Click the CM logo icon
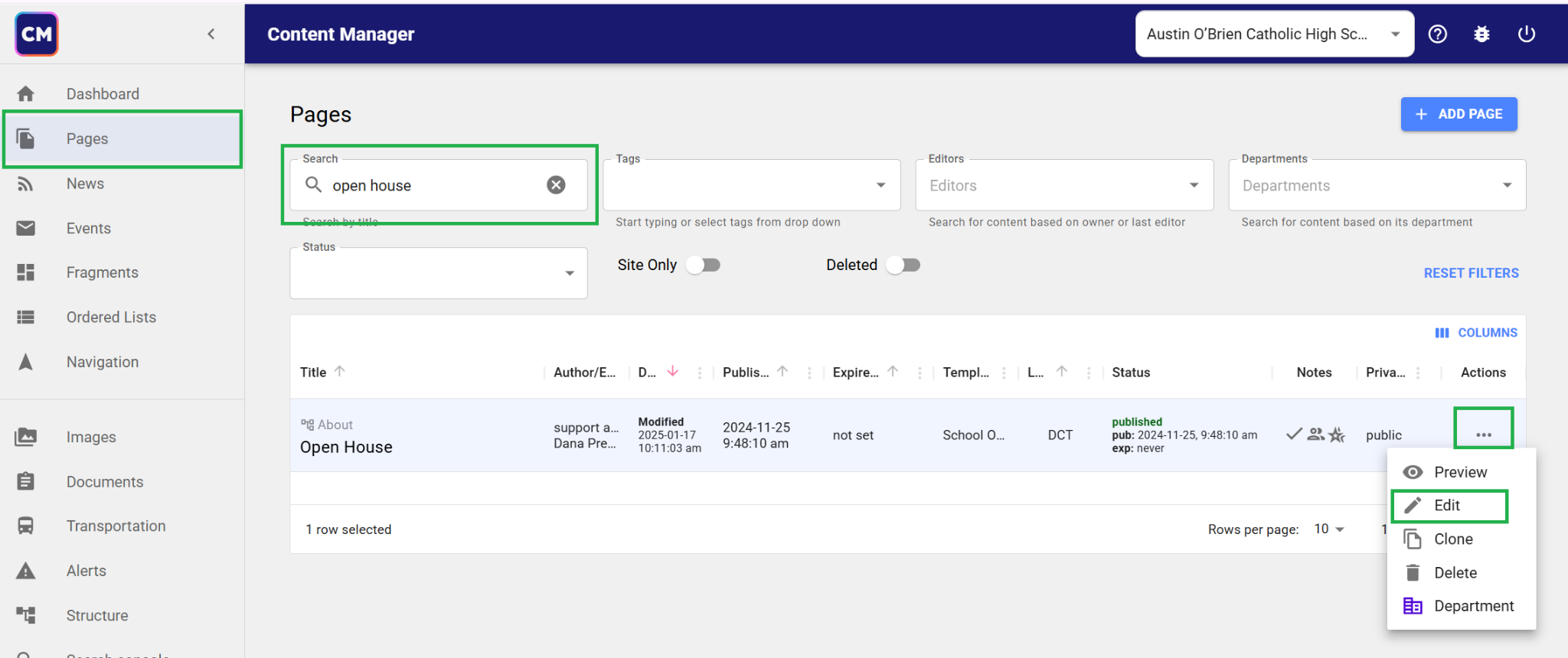Screen dimensions: 1568x658 (37, 34)
